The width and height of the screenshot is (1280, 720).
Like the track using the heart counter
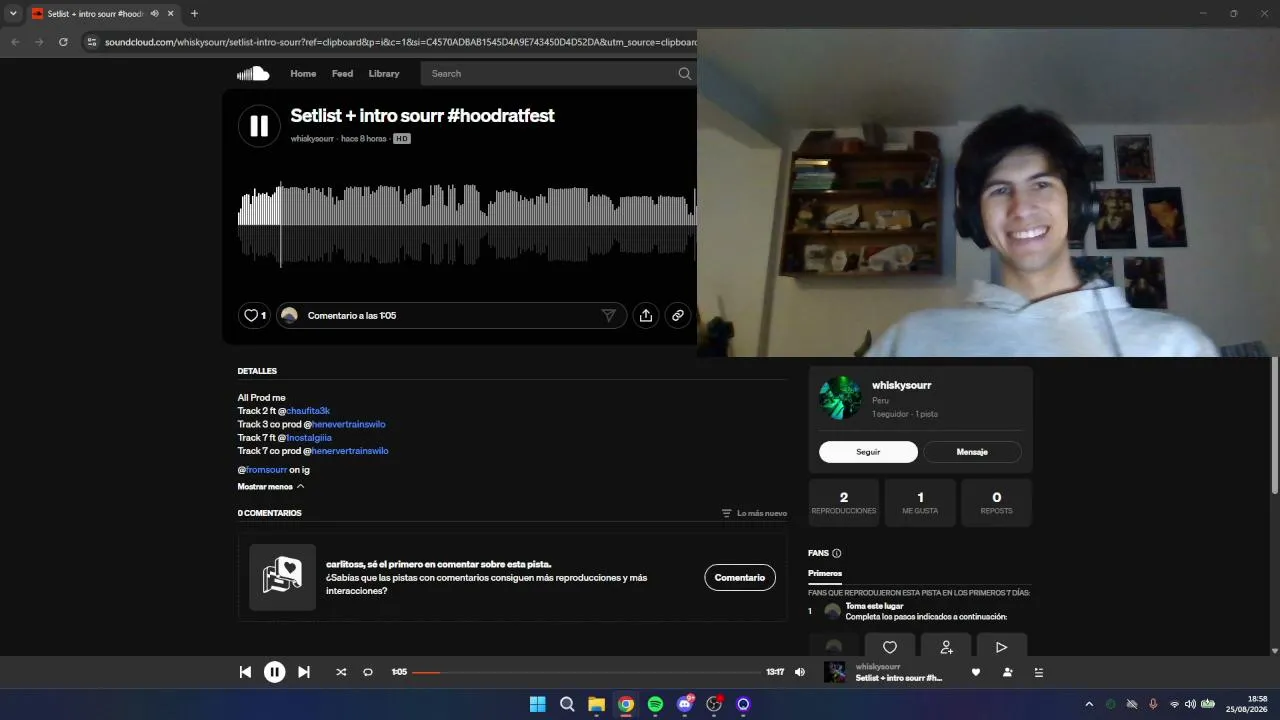pyautogui.click(x=255, y=316)
